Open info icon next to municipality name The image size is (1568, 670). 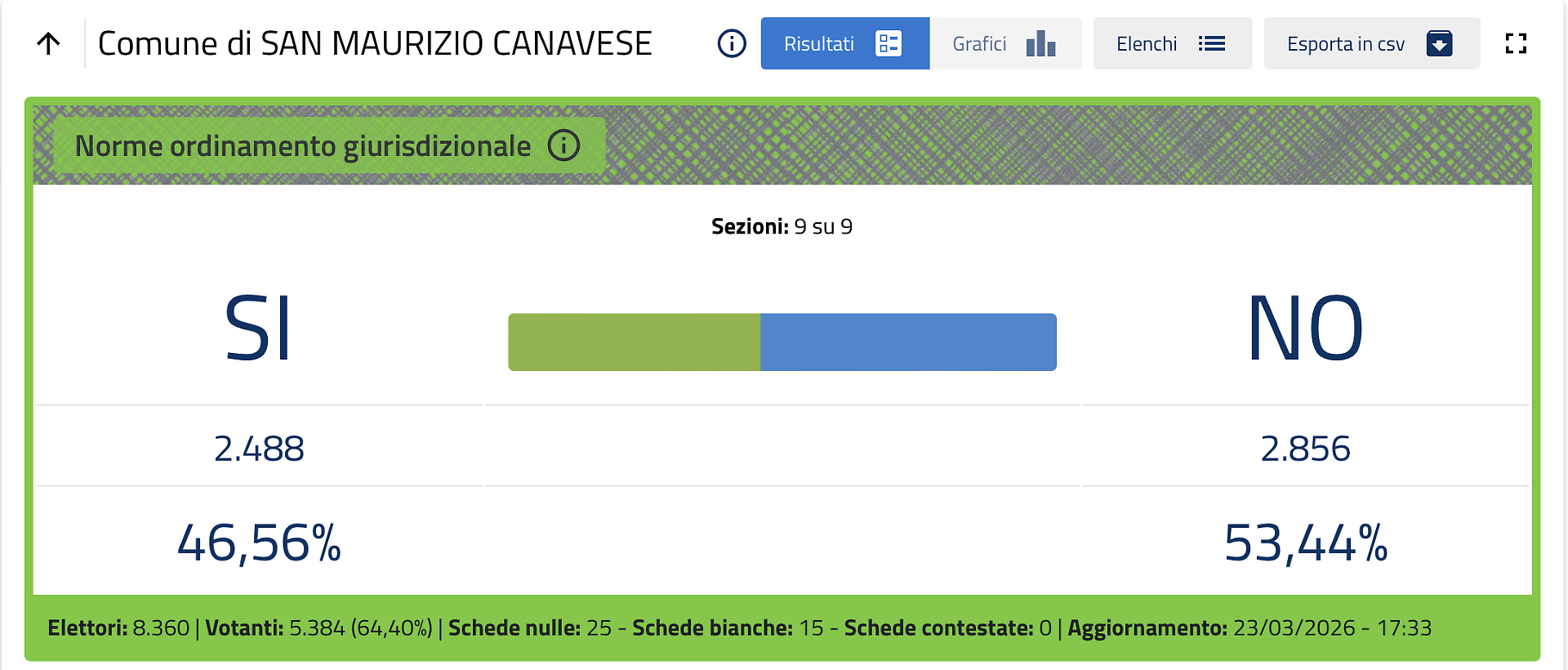click(732, 43)
